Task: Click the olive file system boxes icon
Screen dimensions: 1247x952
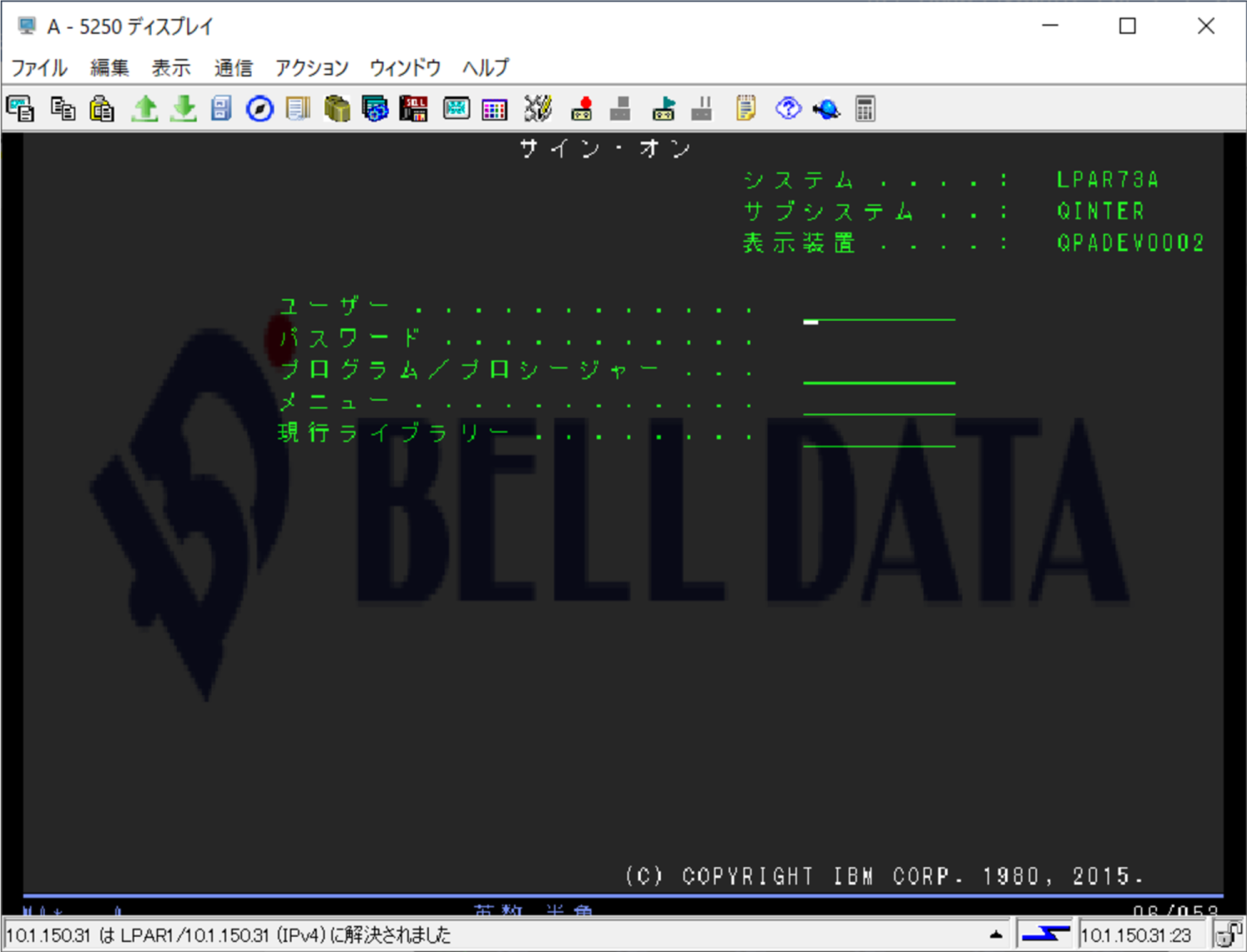Action: pos(337,109)
